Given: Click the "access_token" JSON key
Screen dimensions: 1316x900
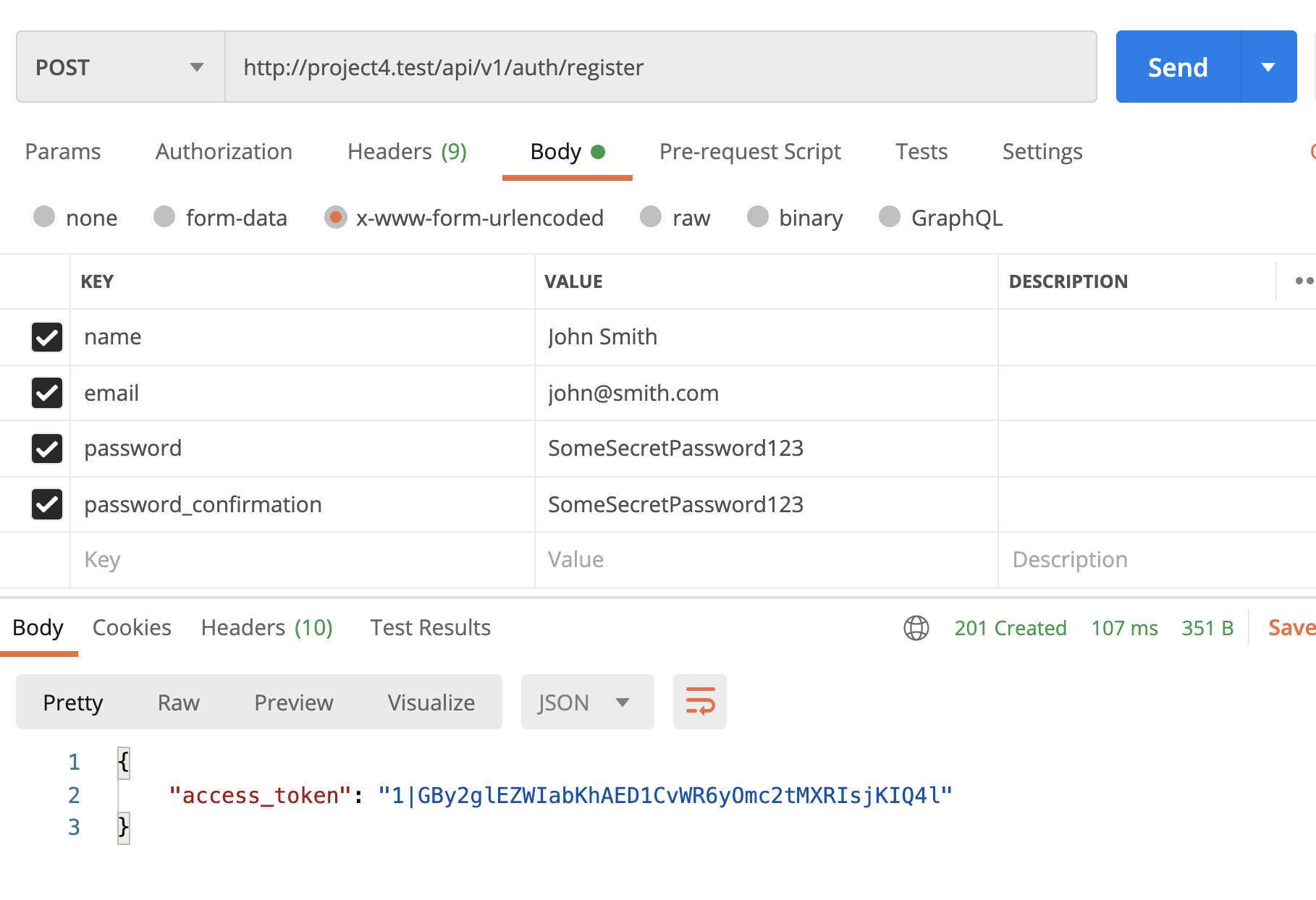Looking at the screenshot, I should pos(260,796).
